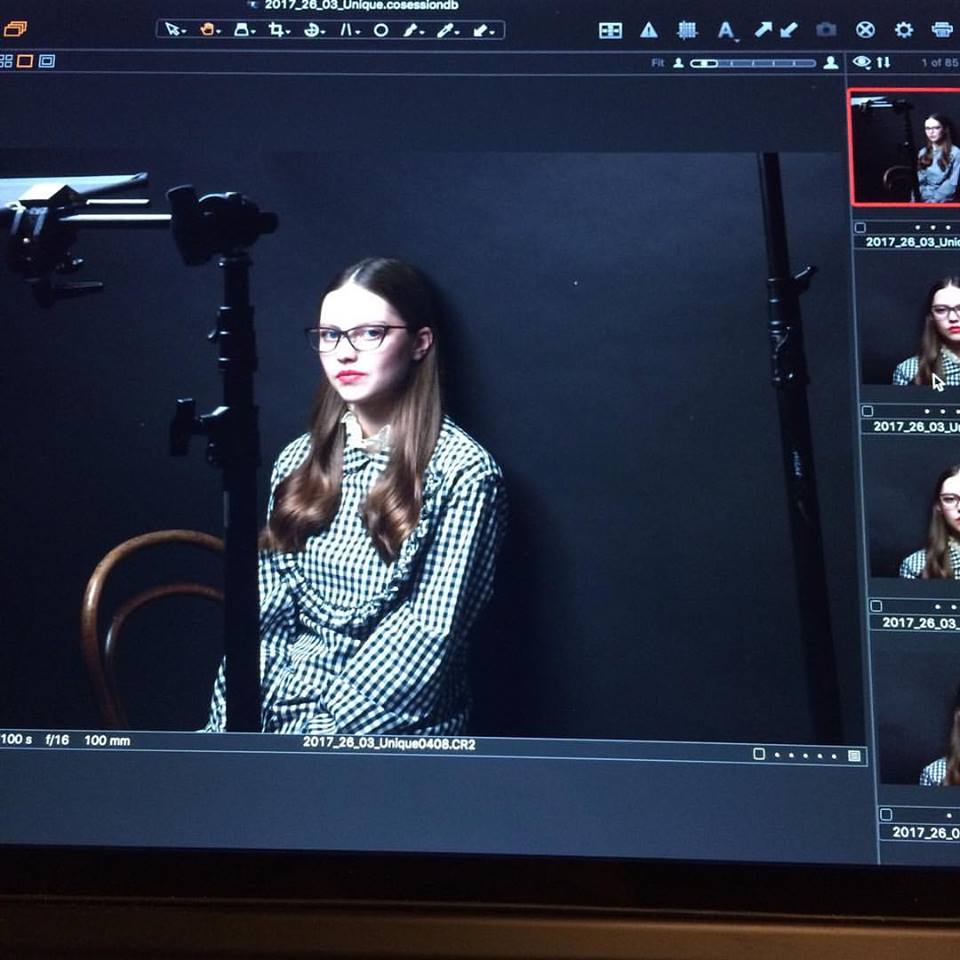Image resolution: width=960 pixels, height=960 pixels.
Task: Click the exposure warning triangle icon
Action: point(649,30)
